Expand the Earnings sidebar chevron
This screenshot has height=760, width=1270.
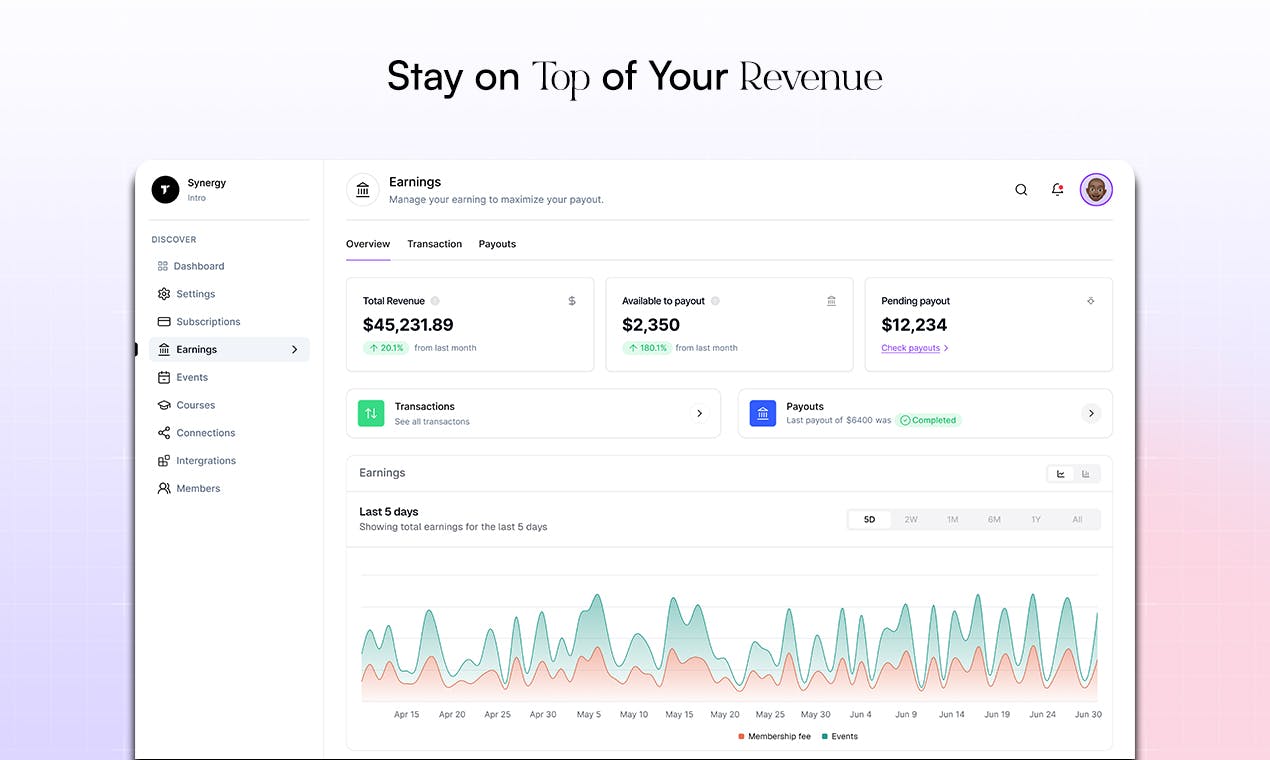(x=294, y=350)
